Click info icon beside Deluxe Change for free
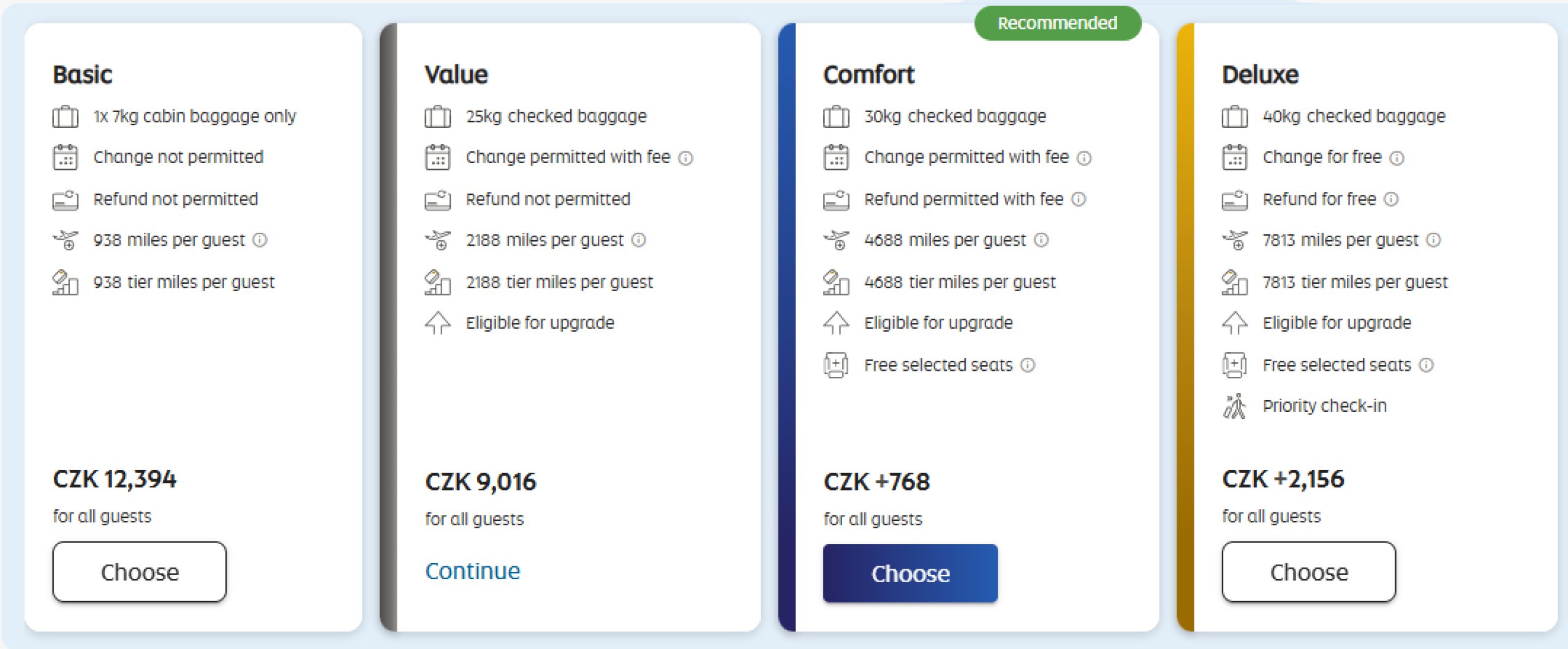This screenshot has width=1568, height=649. [x=1397, y=158]
